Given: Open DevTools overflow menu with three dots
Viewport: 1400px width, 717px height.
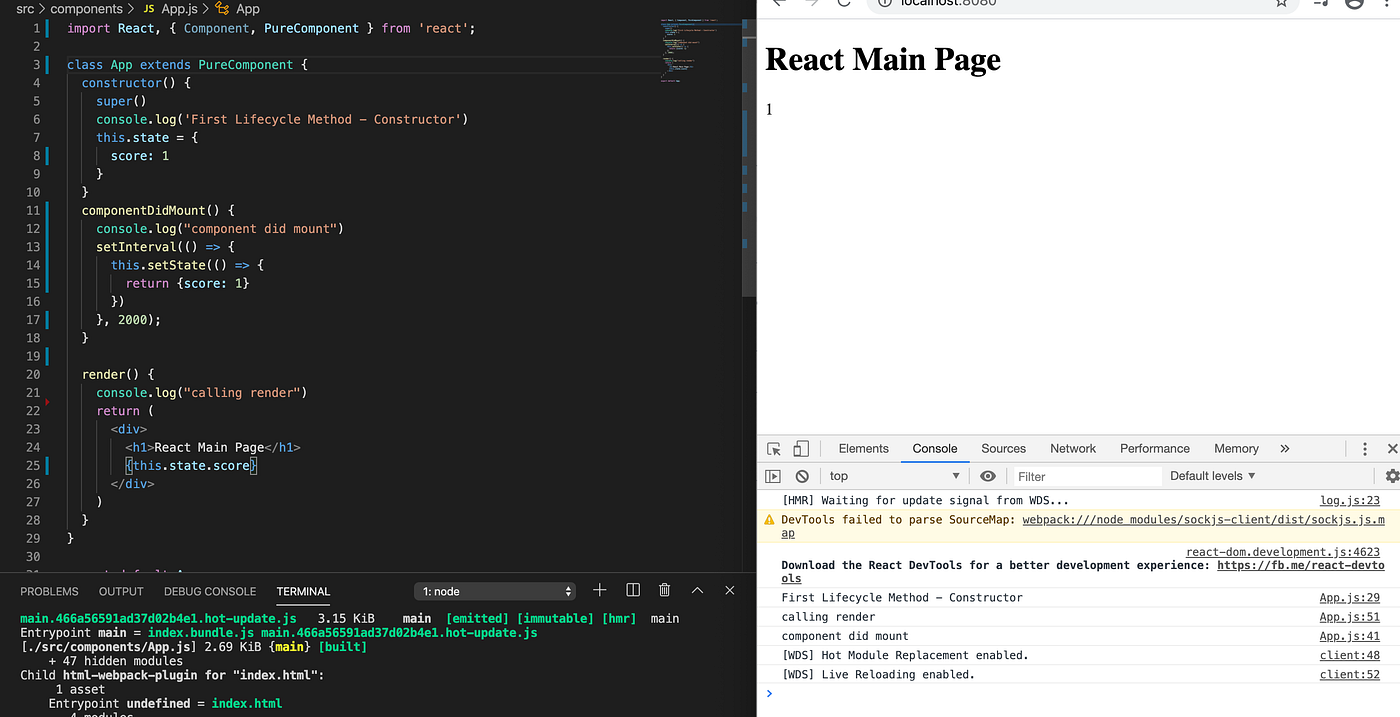Looking at the screenshot, I should (x=1365, y=448).
